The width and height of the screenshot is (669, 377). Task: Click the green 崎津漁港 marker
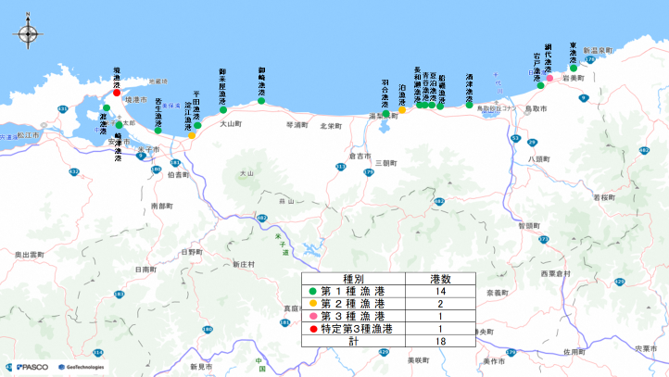point(119,125)
